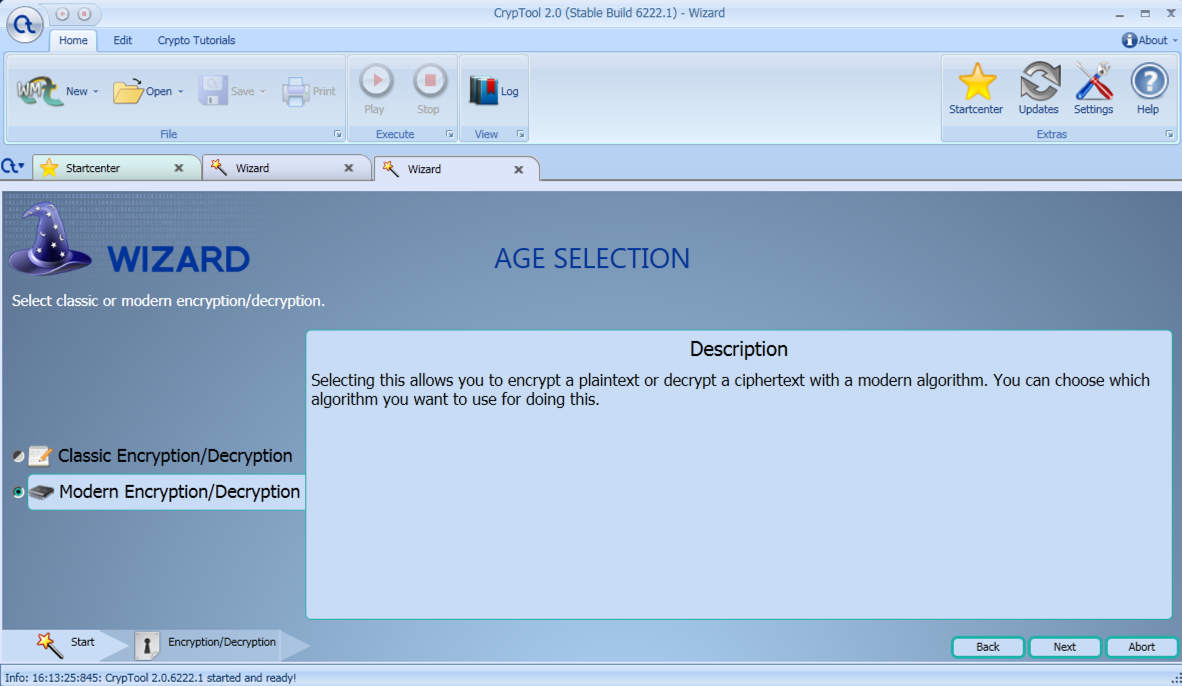Click the Save floppy disk icon
Viewport: 1182px width, 686px height.
pyautogui.click(x=213, y=91)
